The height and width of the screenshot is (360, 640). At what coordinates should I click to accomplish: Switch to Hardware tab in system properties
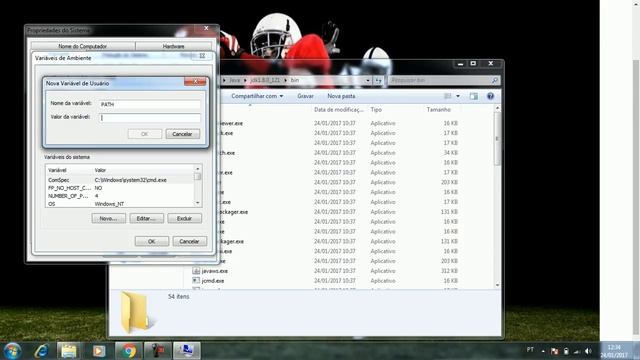(x=173, y=46)
